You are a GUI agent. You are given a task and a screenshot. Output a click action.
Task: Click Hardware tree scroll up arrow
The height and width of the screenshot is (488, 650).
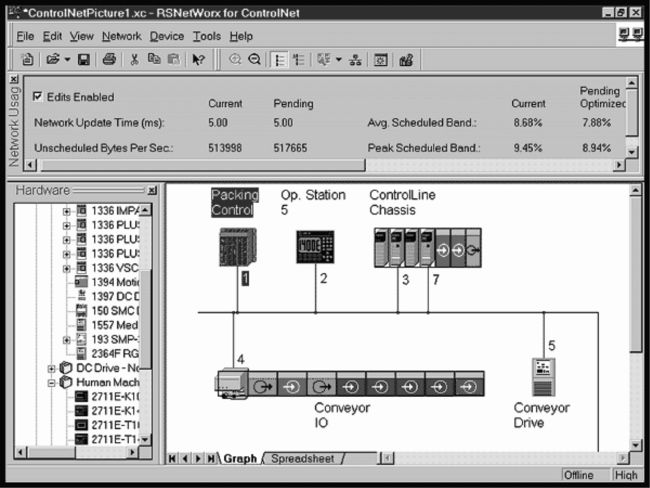point(145,210)
